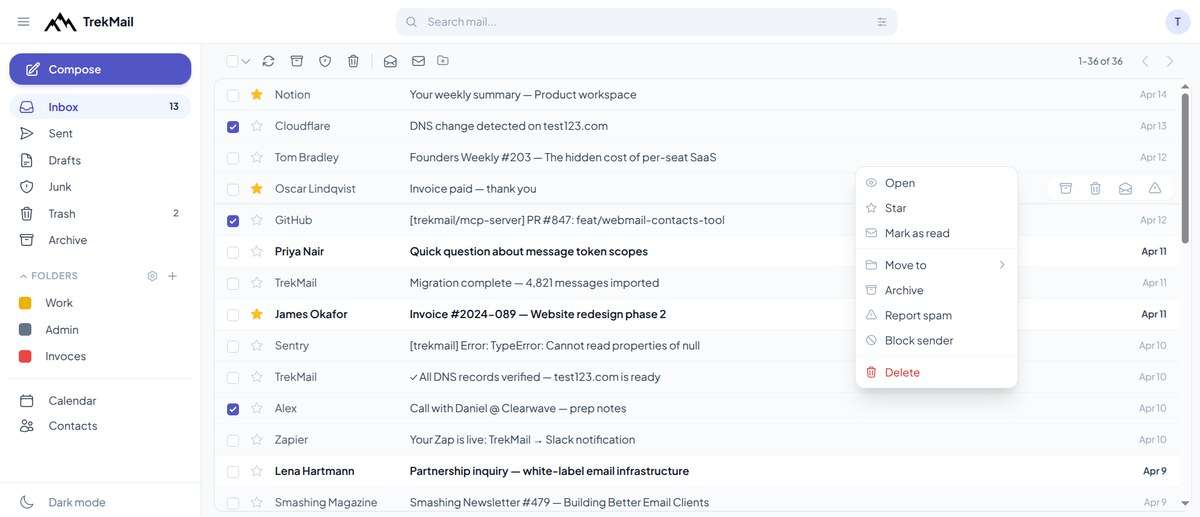1200x517 pixels.
Task: Choose Archive in context menu
Action: (936, 290)
